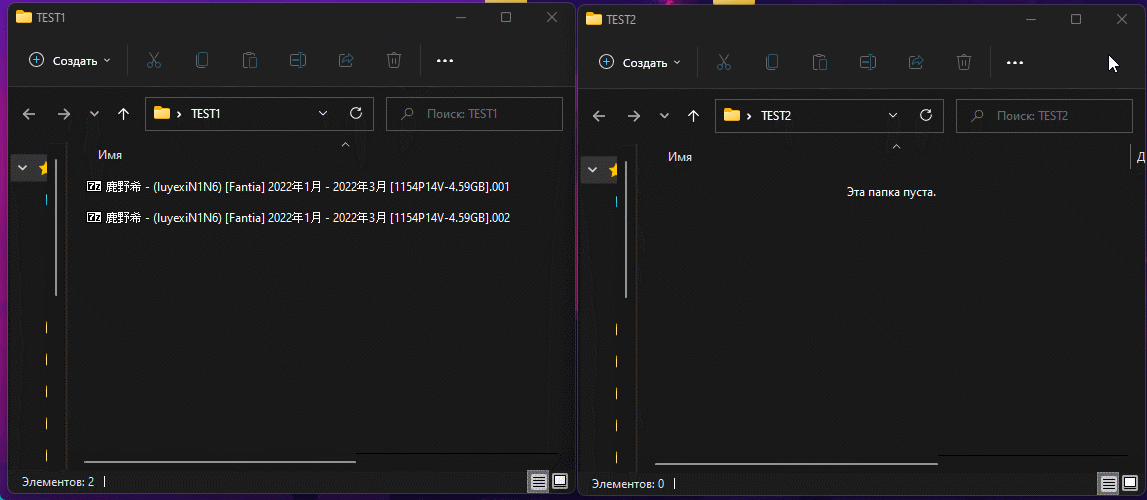Open the three-dots more menu in TEST2 window
The width and height of the screenshot is (1147, 500).
(1015, 62)
